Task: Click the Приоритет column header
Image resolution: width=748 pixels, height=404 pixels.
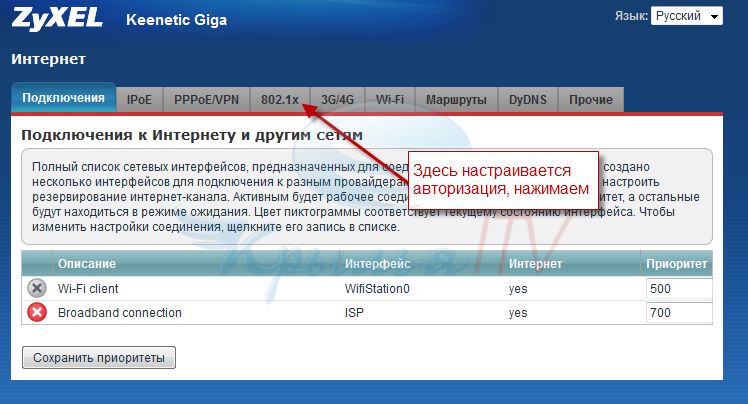Action: 676,264
